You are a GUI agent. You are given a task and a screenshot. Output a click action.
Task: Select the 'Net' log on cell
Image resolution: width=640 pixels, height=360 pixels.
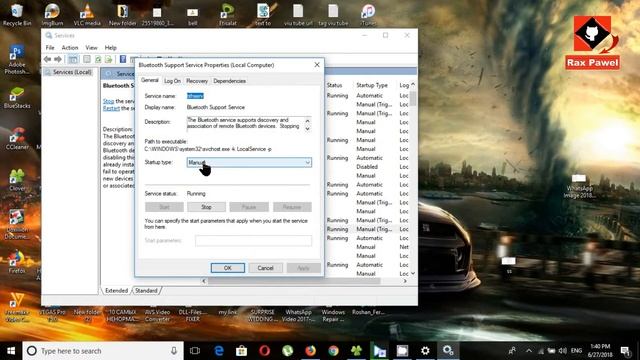click(404, 247)
